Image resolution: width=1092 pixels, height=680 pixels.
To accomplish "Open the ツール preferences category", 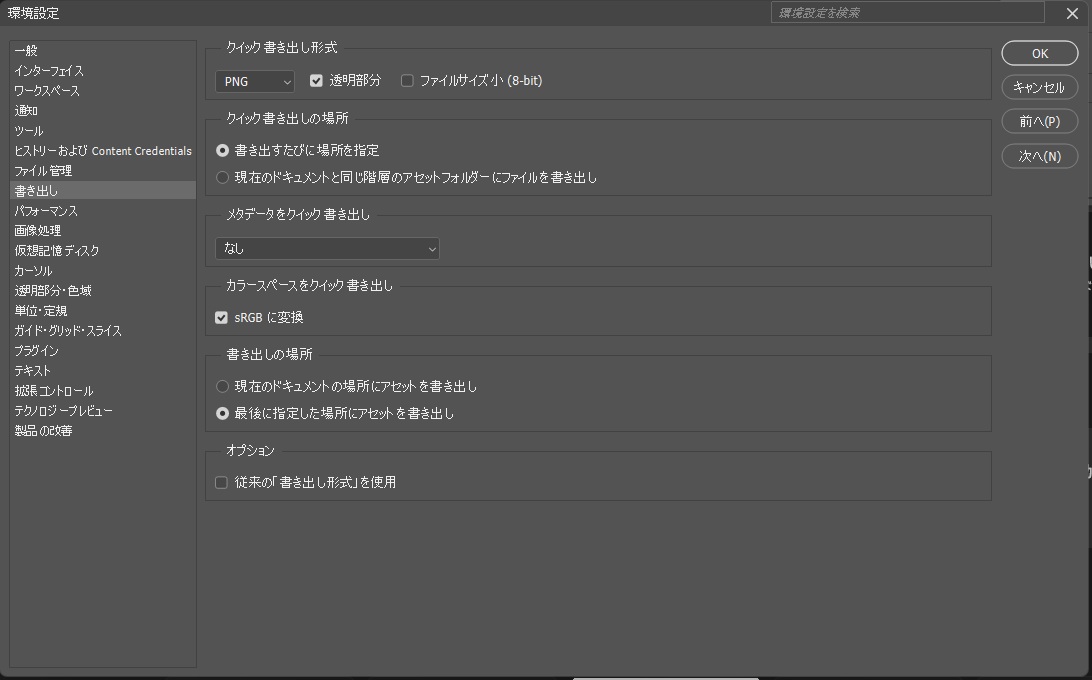I will [103, 131].
